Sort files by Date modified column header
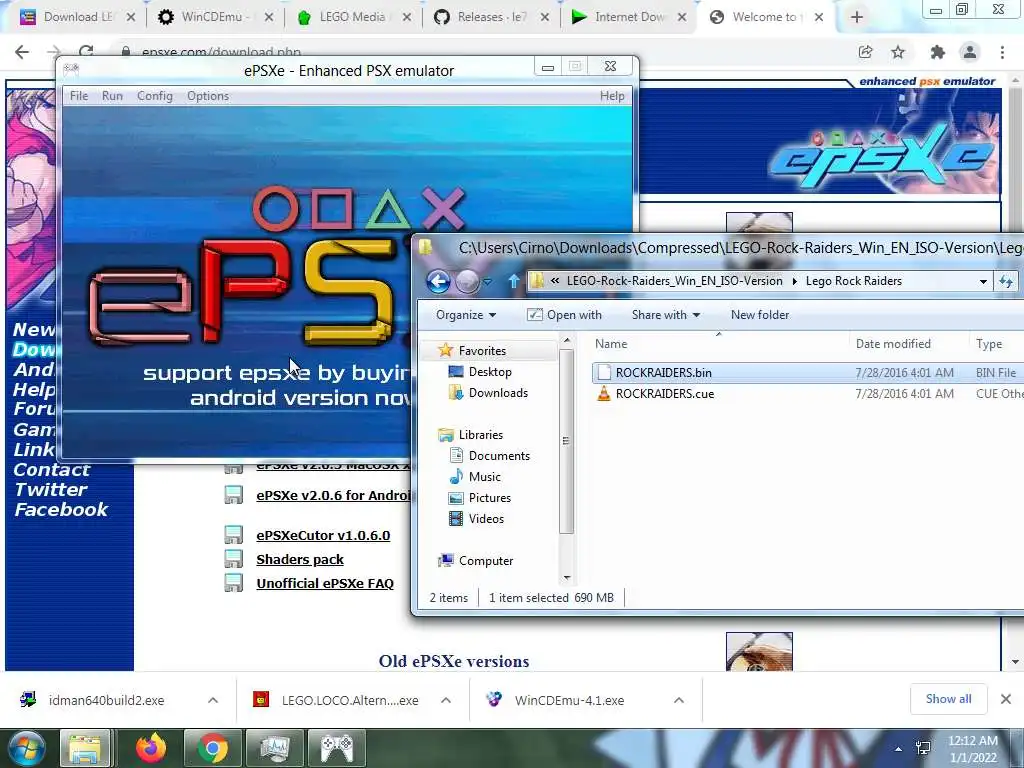Image resolution: width=1024 pixels, height=768 pixels. [893, 344]
